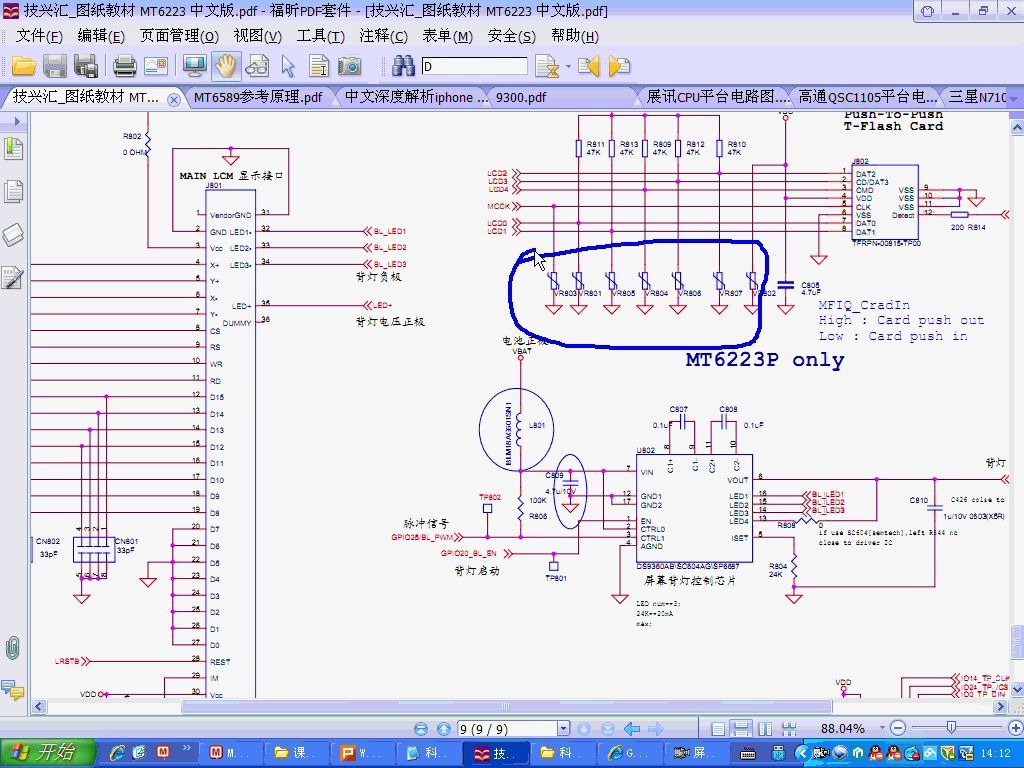
Task: Select the Hand tool in the toolbar
Action: click(225, 66)
